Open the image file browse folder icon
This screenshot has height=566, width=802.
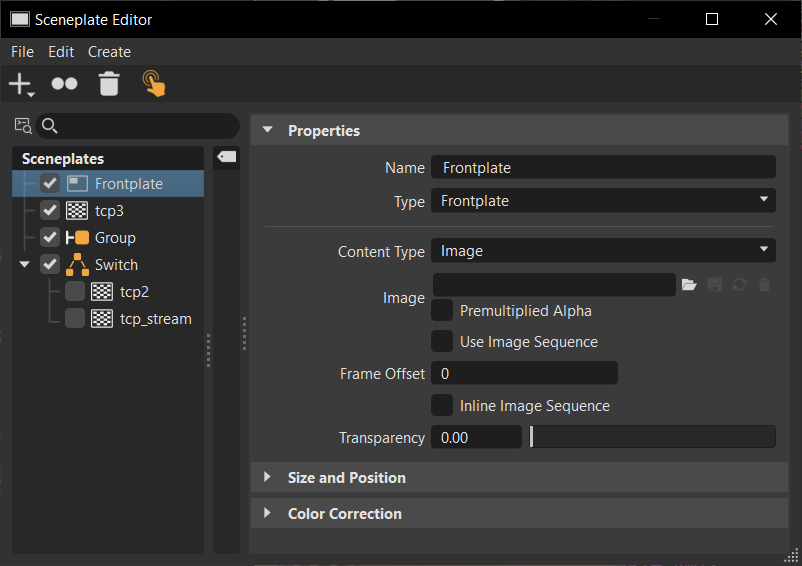[689, 285]
